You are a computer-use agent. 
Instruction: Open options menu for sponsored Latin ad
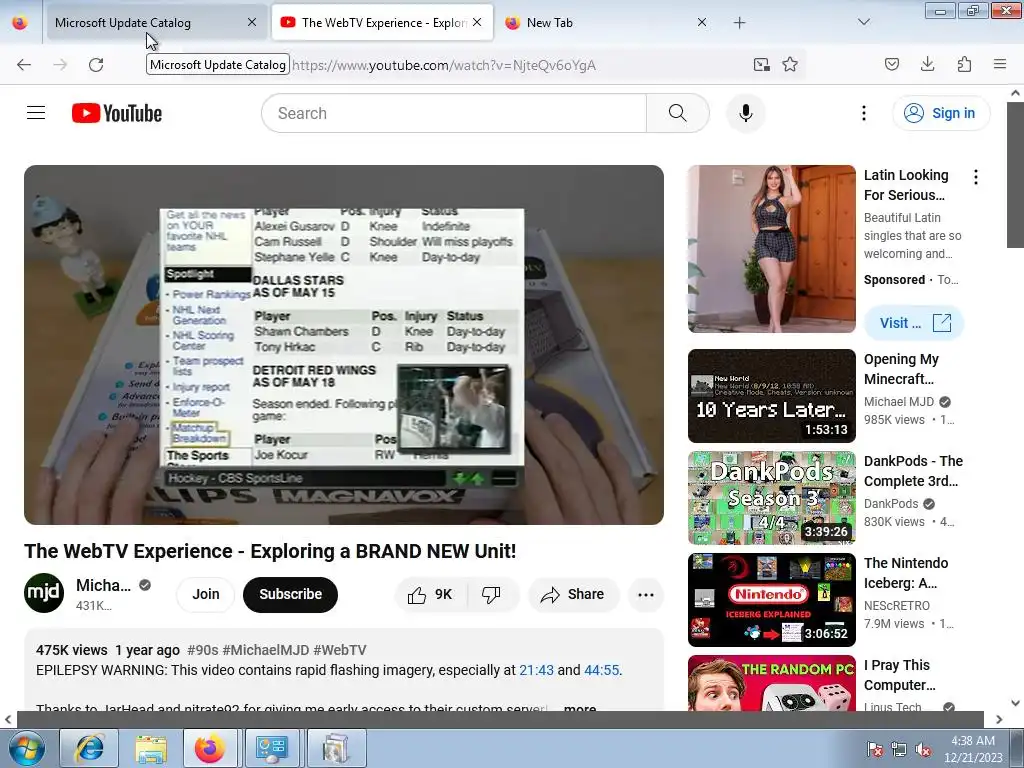click(976, 177)
